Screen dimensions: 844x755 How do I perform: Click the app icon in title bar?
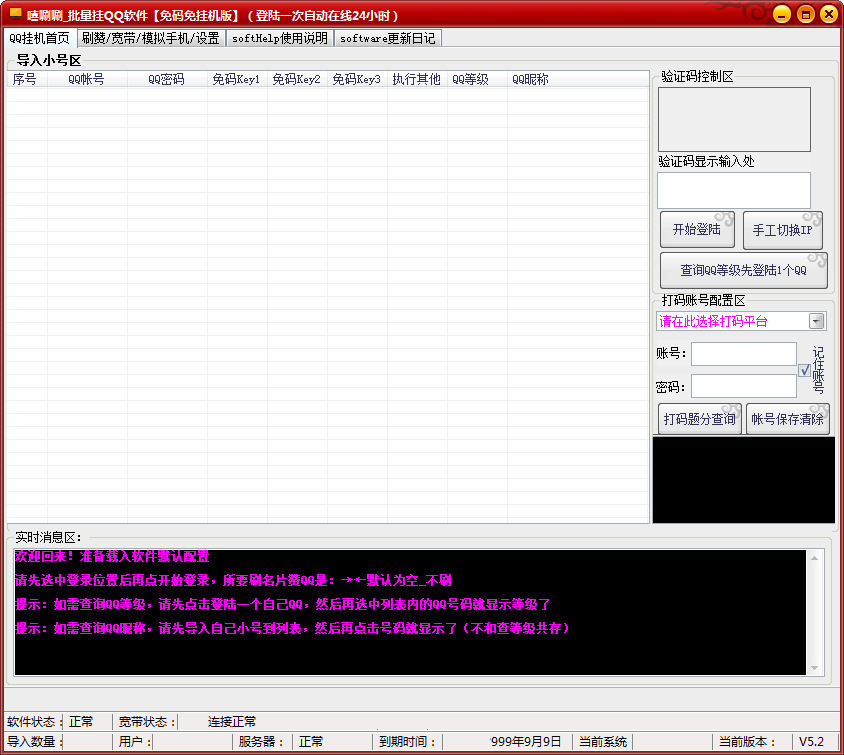16,14
